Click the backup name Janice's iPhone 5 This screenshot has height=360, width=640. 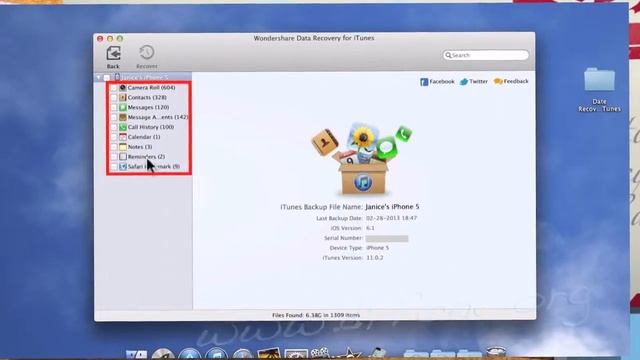(x=392, y=207)
